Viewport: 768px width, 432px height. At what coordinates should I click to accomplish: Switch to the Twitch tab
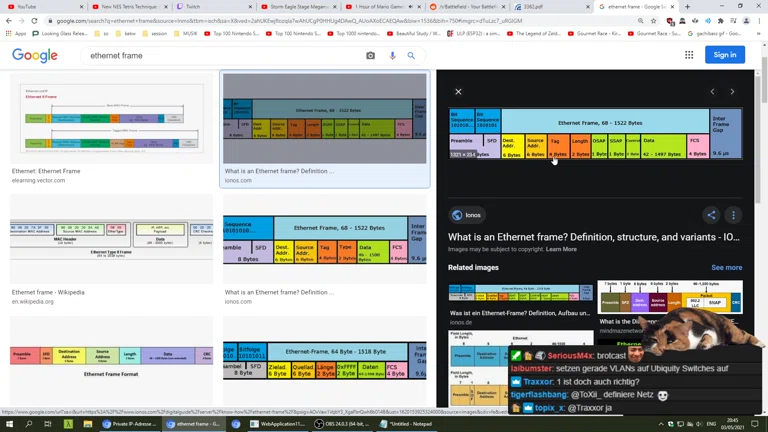tap(214, 7)
